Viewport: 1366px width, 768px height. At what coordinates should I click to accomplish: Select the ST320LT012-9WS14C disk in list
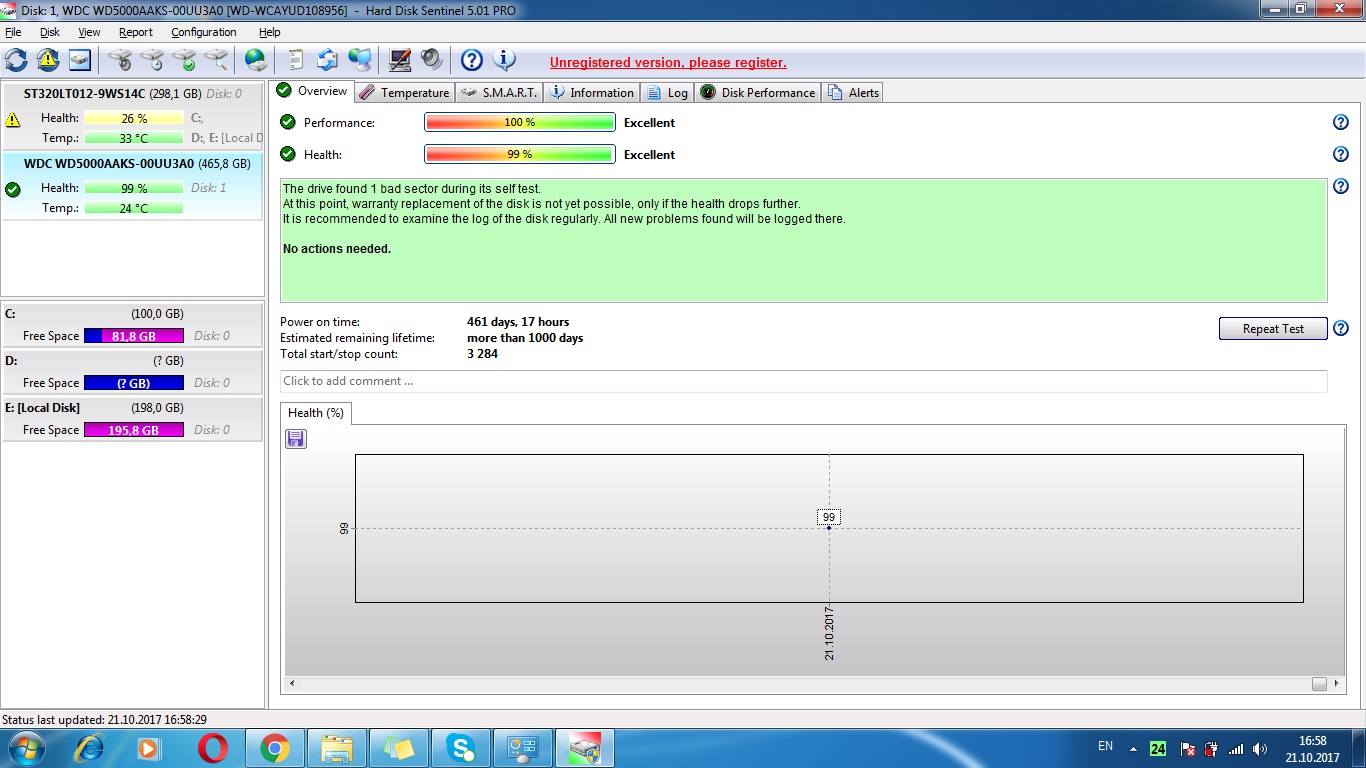pyautogui.click(x=84, y=94)
